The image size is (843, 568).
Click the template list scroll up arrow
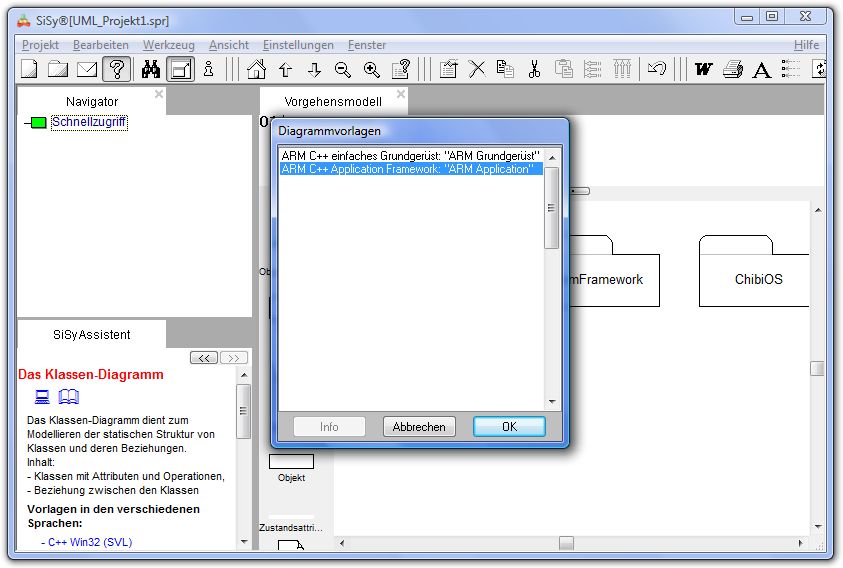(552, 157)
